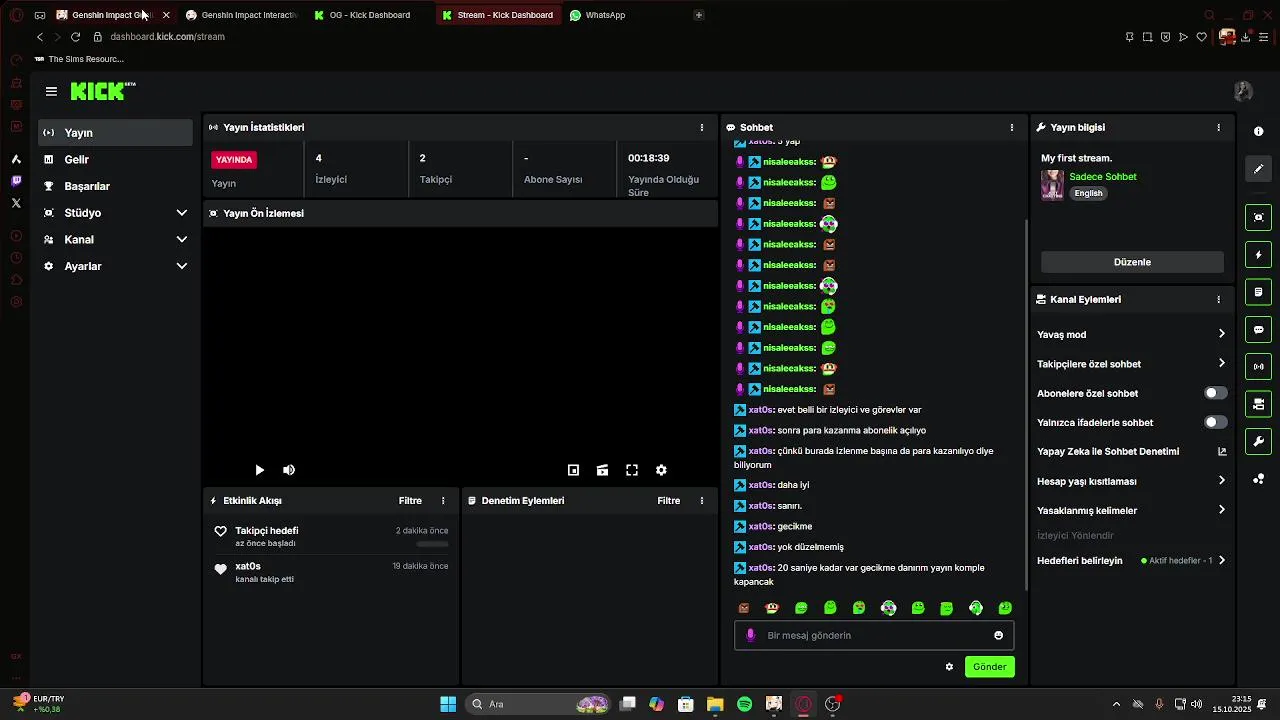
Task: Click Sadece Sohbet category link
Action: [x=1103, y=177]
